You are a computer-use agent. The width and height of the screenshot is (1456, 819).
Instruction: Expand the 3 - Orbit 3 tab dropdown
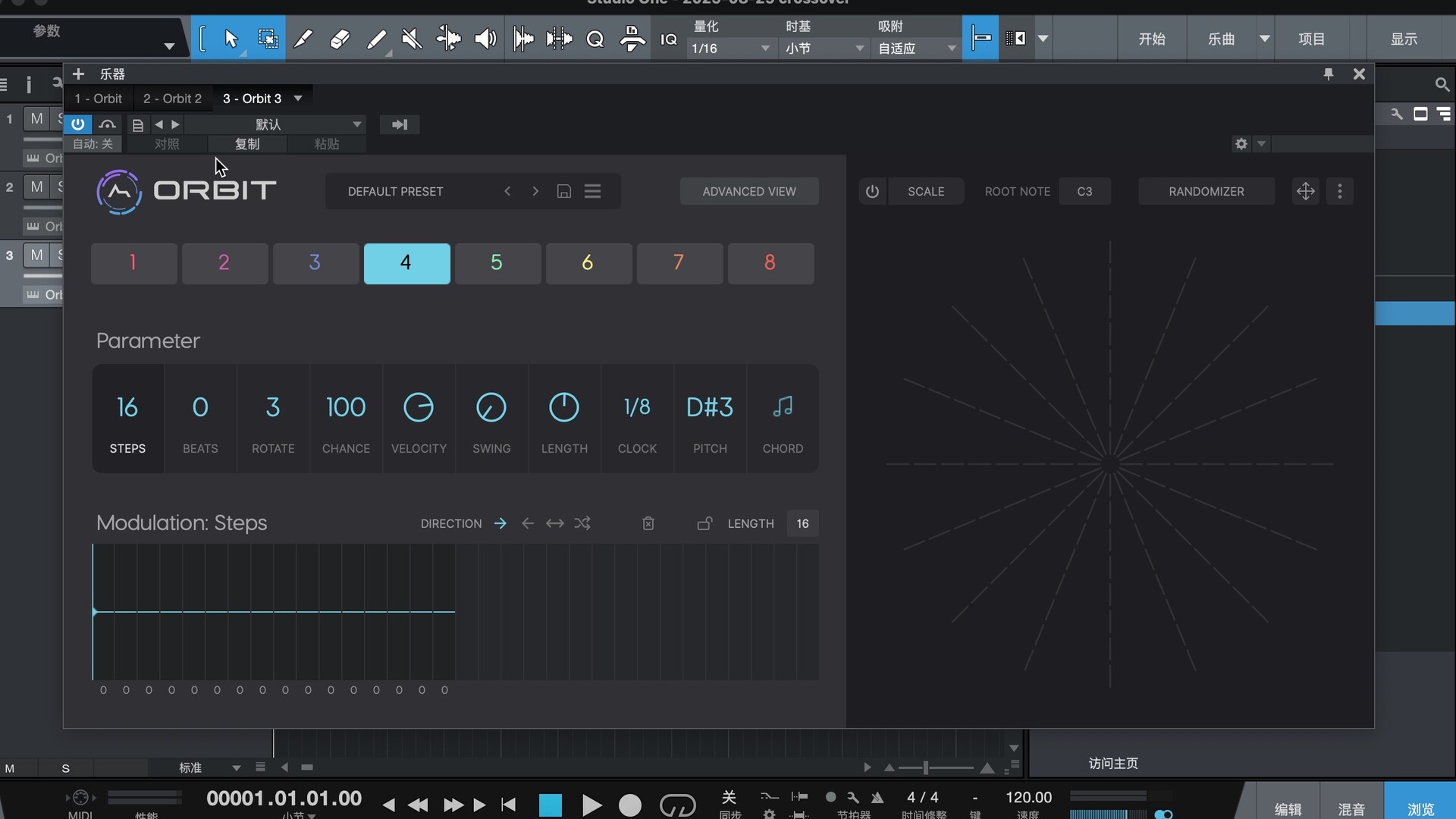tap(298, 99)
